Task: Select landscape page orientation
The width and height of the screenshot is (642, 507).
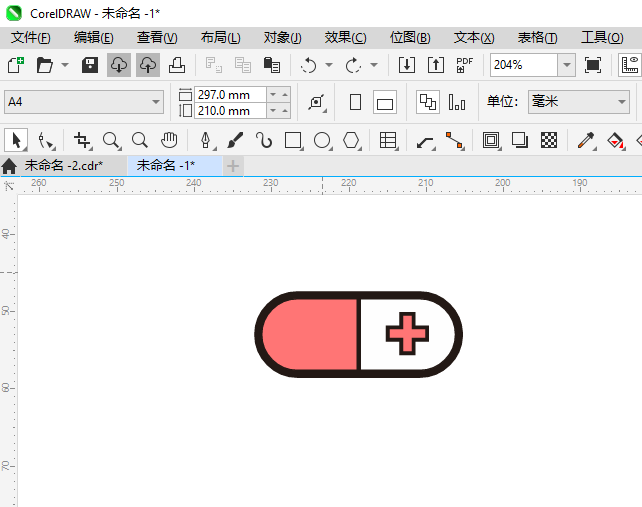Action: click(385, 102)
